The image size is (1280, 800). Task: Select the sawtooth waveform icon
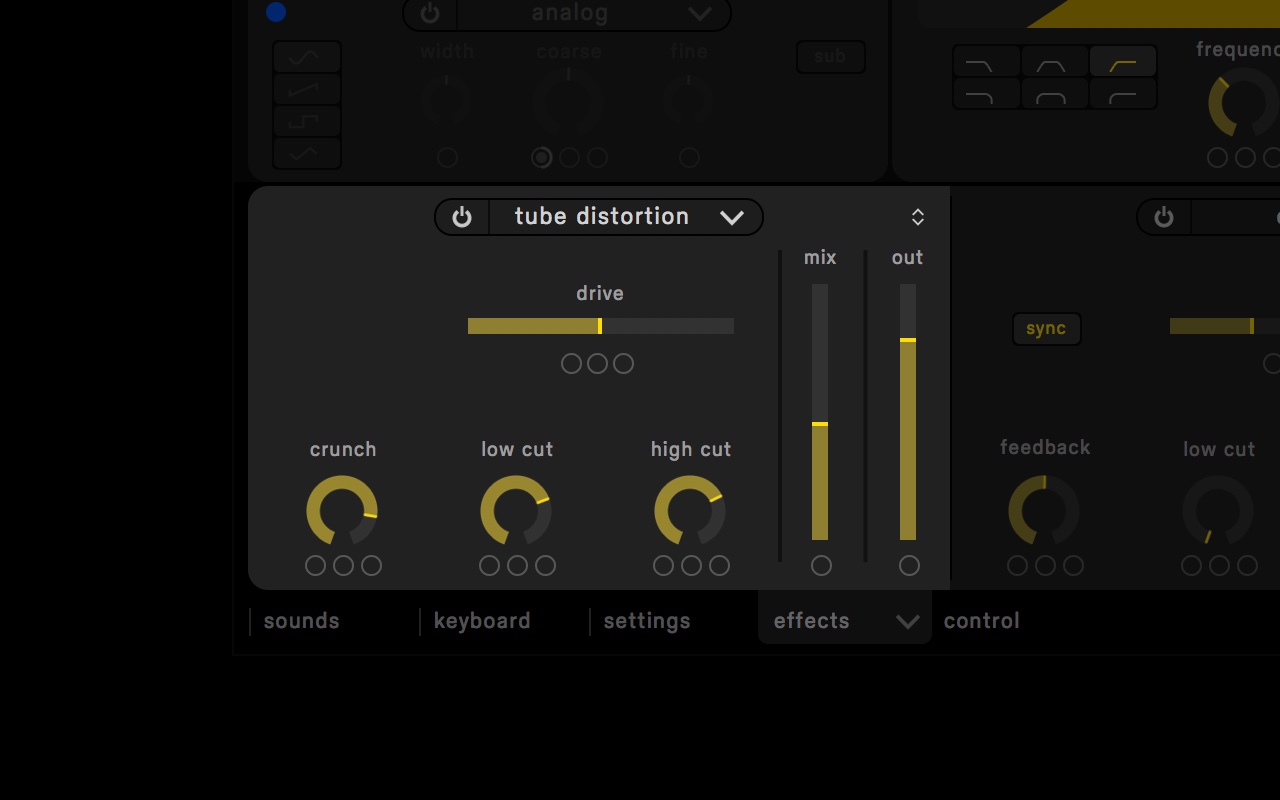307,90
